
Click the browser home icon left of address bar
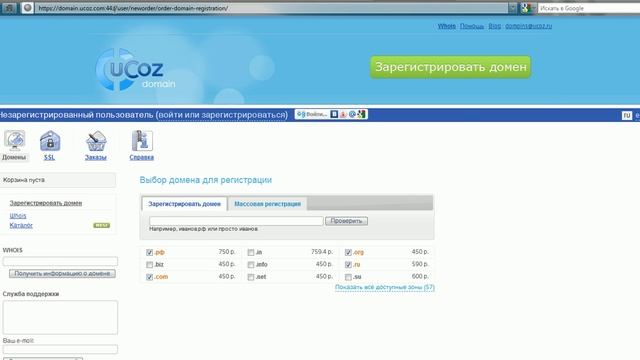(9, 8)
